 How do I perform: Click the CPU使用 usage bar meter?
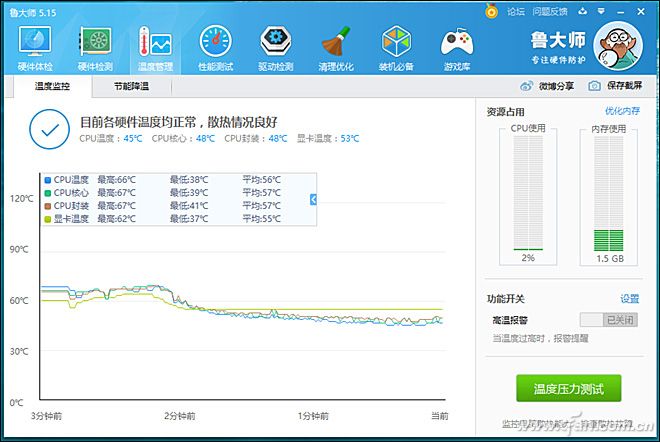[x=528, y=193]
